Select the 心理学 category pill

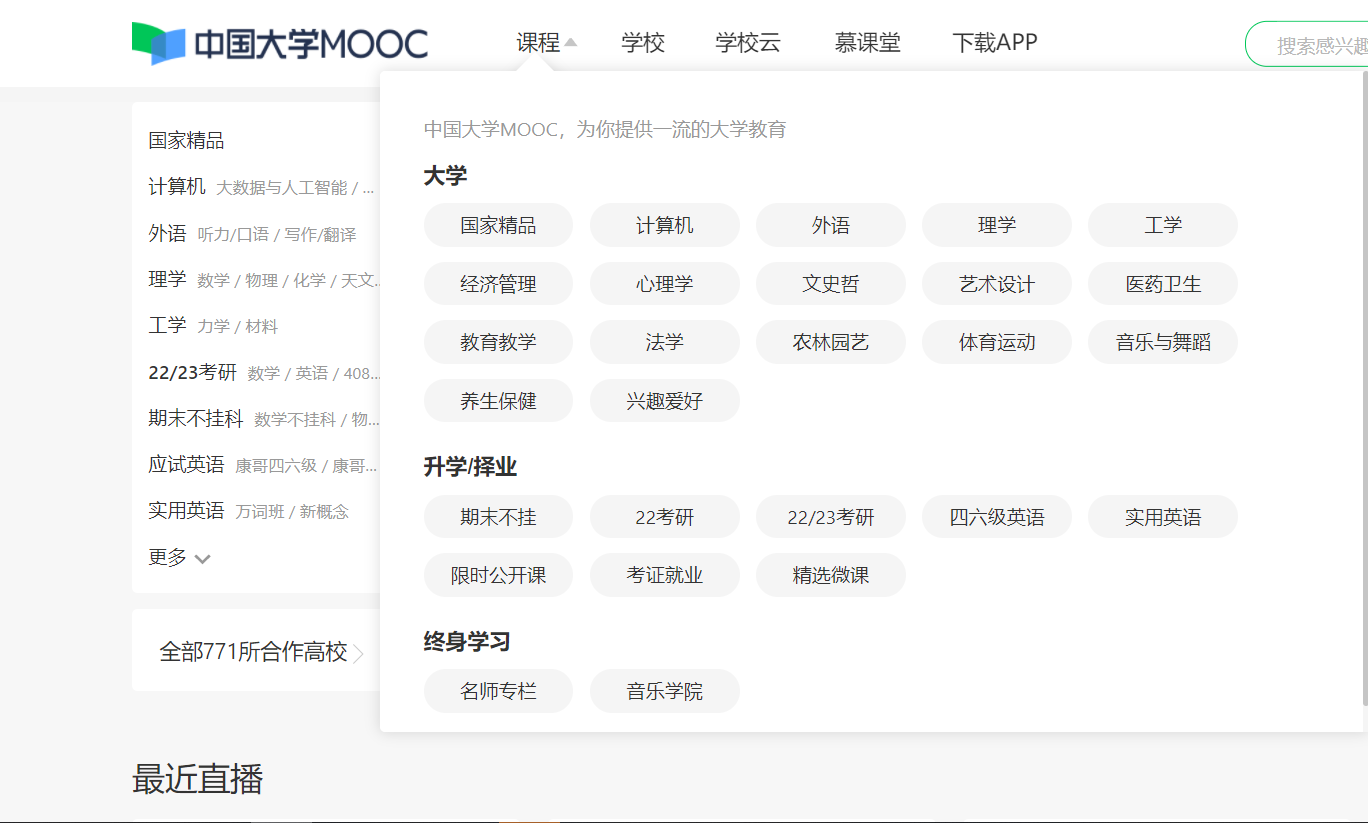tap(665, 284)
